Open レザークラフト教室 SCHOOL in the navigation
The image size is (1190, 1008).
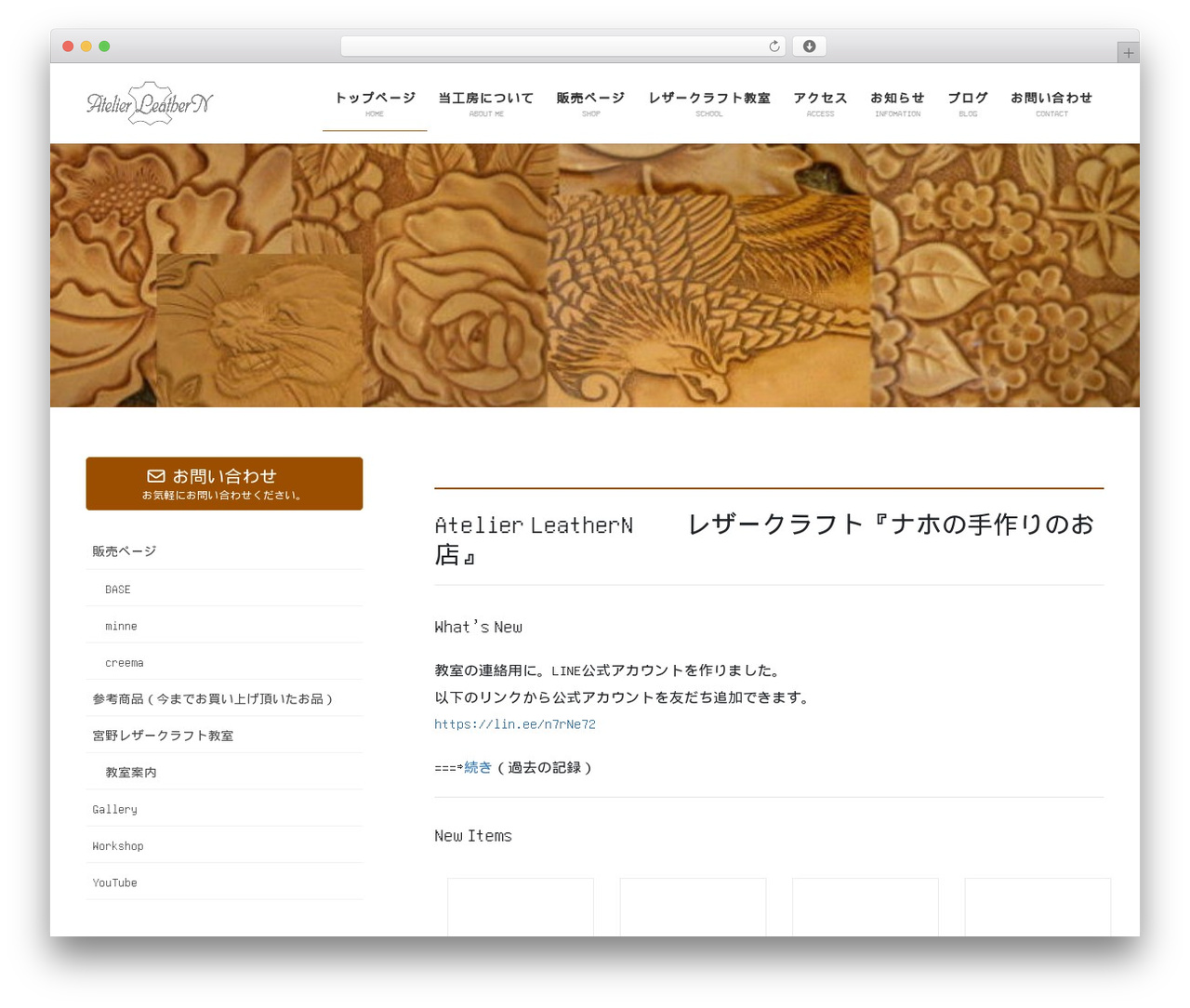tap(709, 103)
